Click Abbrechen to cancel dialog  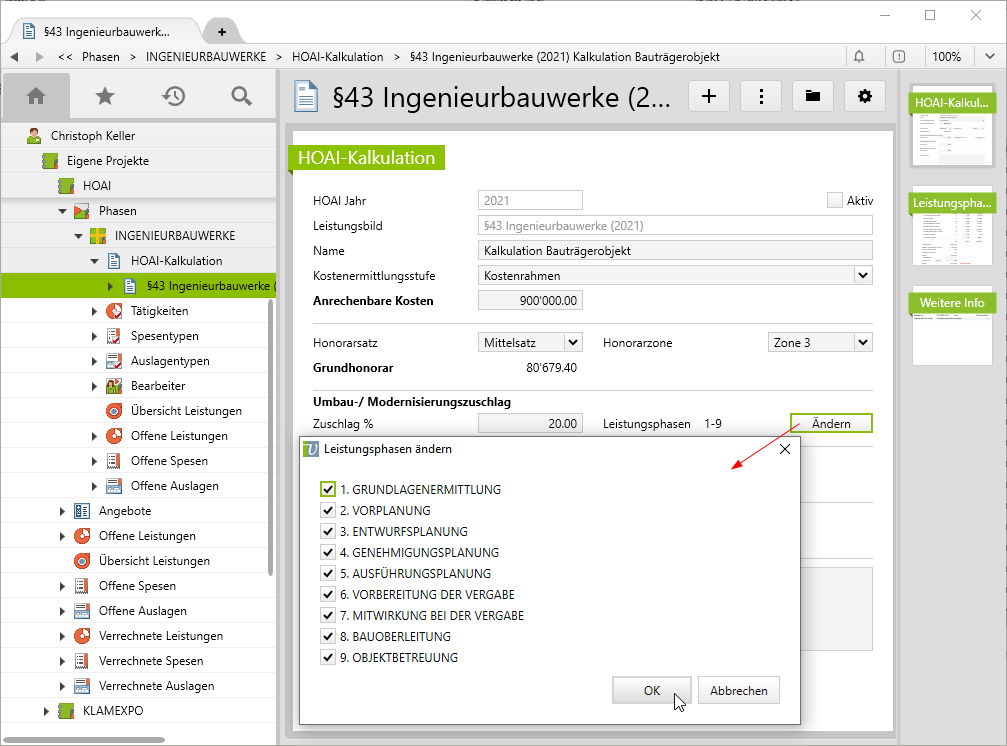coord(739,691)
